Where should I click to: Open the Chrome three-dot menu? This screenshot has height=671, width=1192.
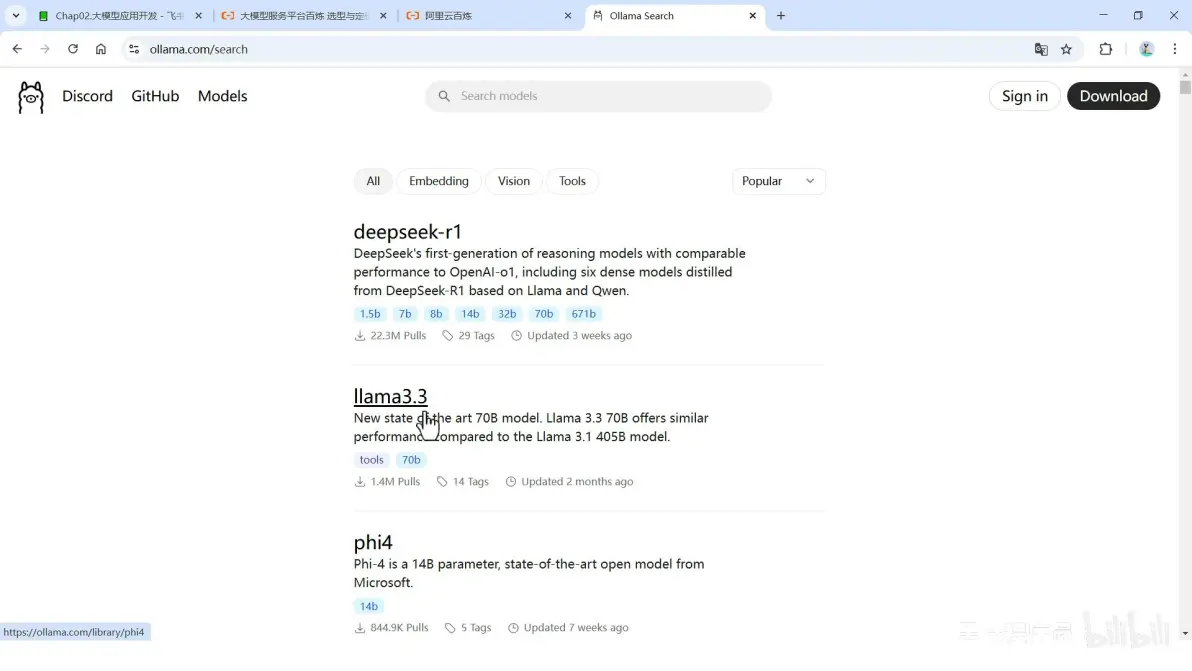click(x=1174, y=49)
